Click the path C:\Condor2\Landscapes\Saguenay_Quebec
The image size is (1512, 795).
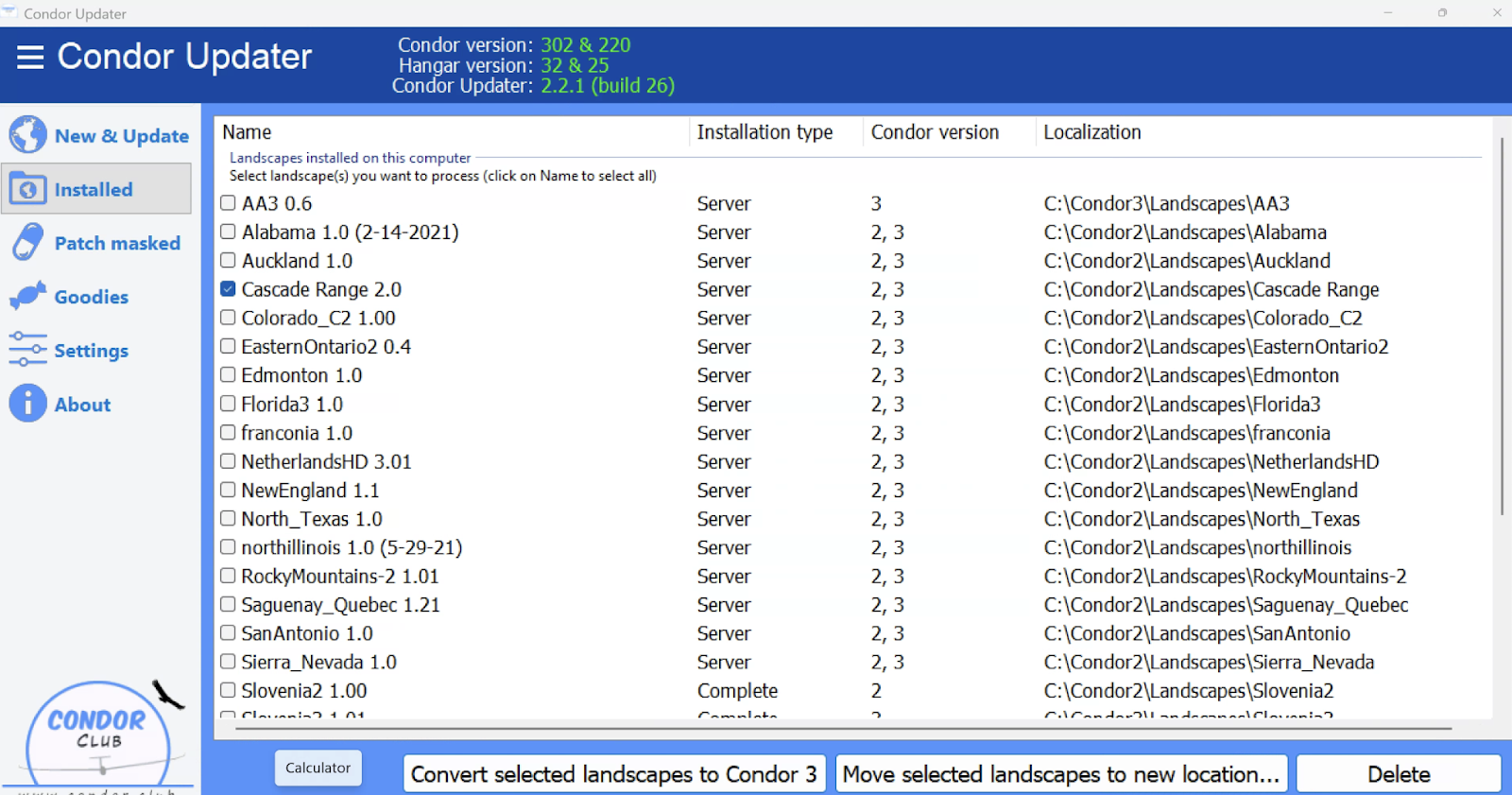pyautogui.click(x=1226, y=605)
